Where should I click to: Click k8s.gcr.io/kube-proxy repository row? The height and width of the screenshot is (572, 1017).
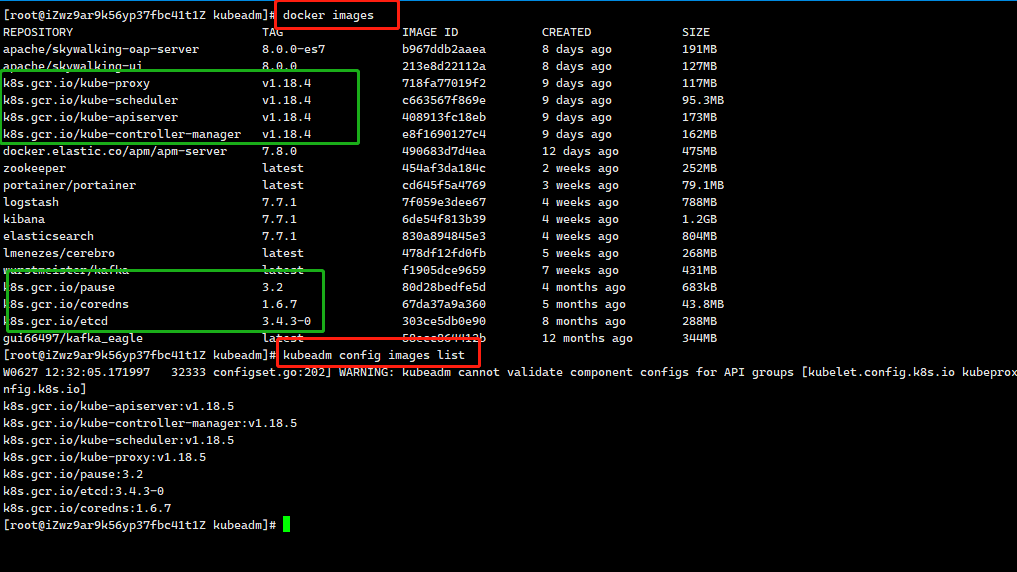pos(77,83)
